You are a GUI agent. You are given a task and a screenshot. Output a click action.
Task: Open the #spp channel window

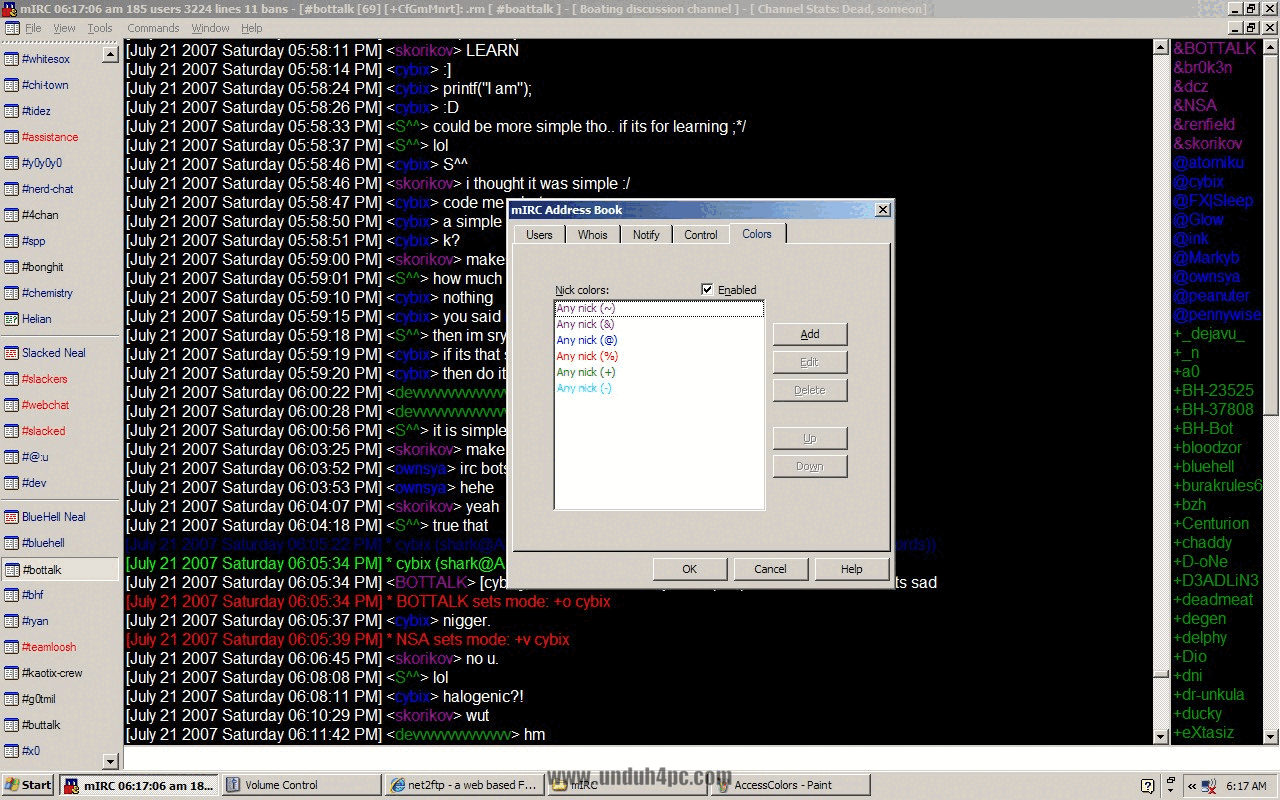60,241
